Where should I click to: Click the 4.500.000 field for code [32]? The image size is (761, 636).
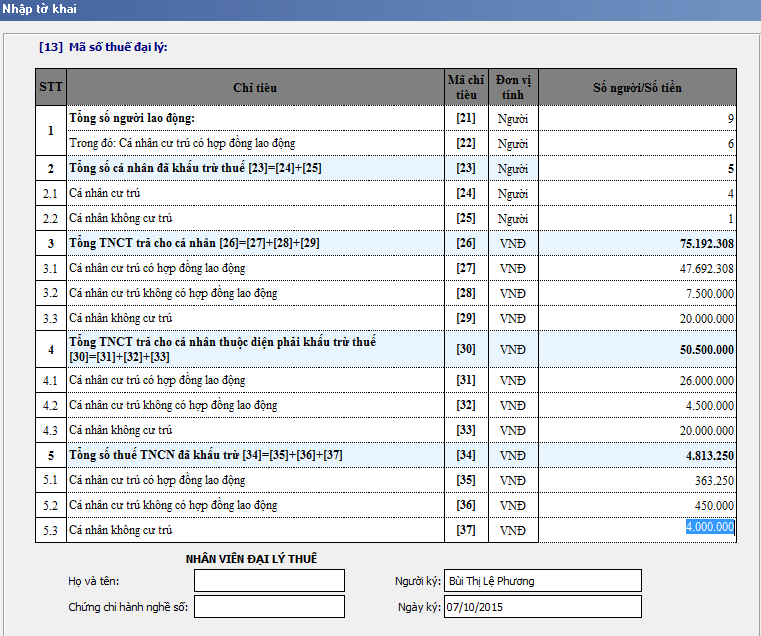(637, 405)
